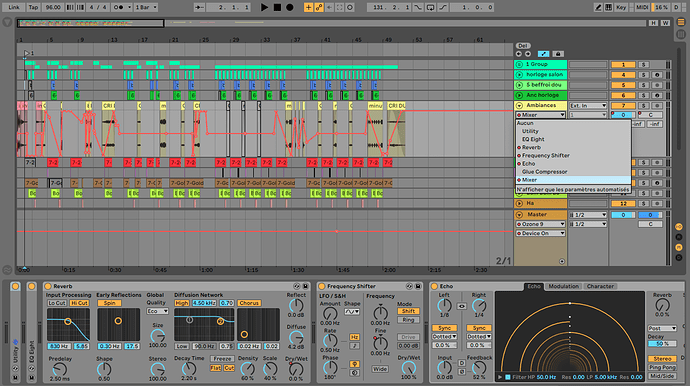
Task: Arm the Arrangement Record button
Action: [290, 7]
